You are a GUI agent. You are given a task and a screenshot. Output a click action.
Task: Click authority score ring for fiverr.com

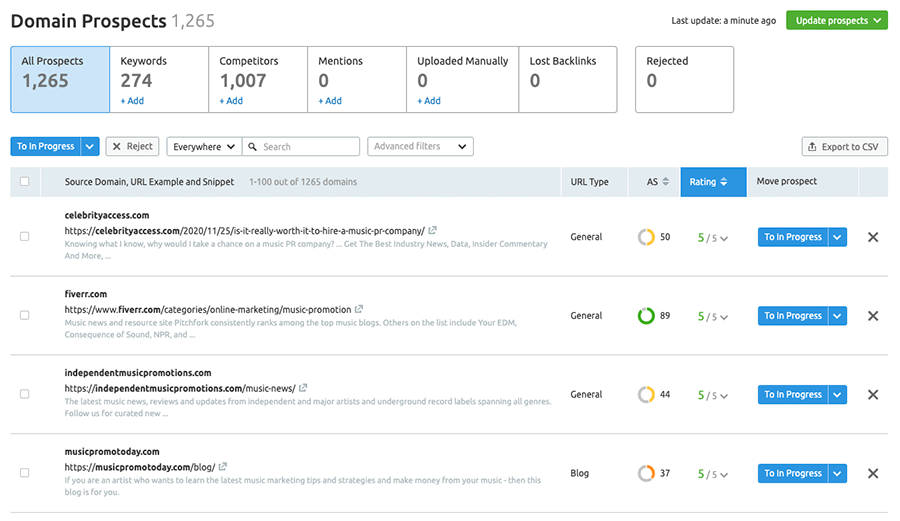click(x=646, y=316)
